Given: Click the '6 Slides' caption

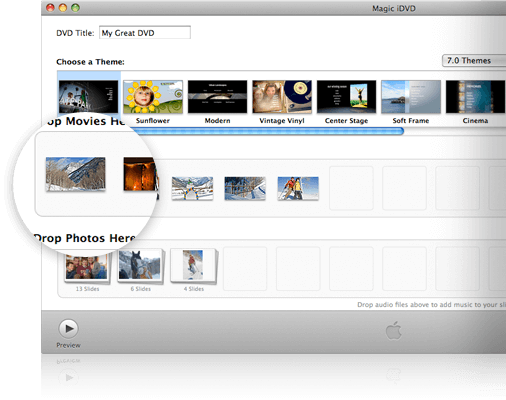Looking at the screenshot, I should point(141,289).
